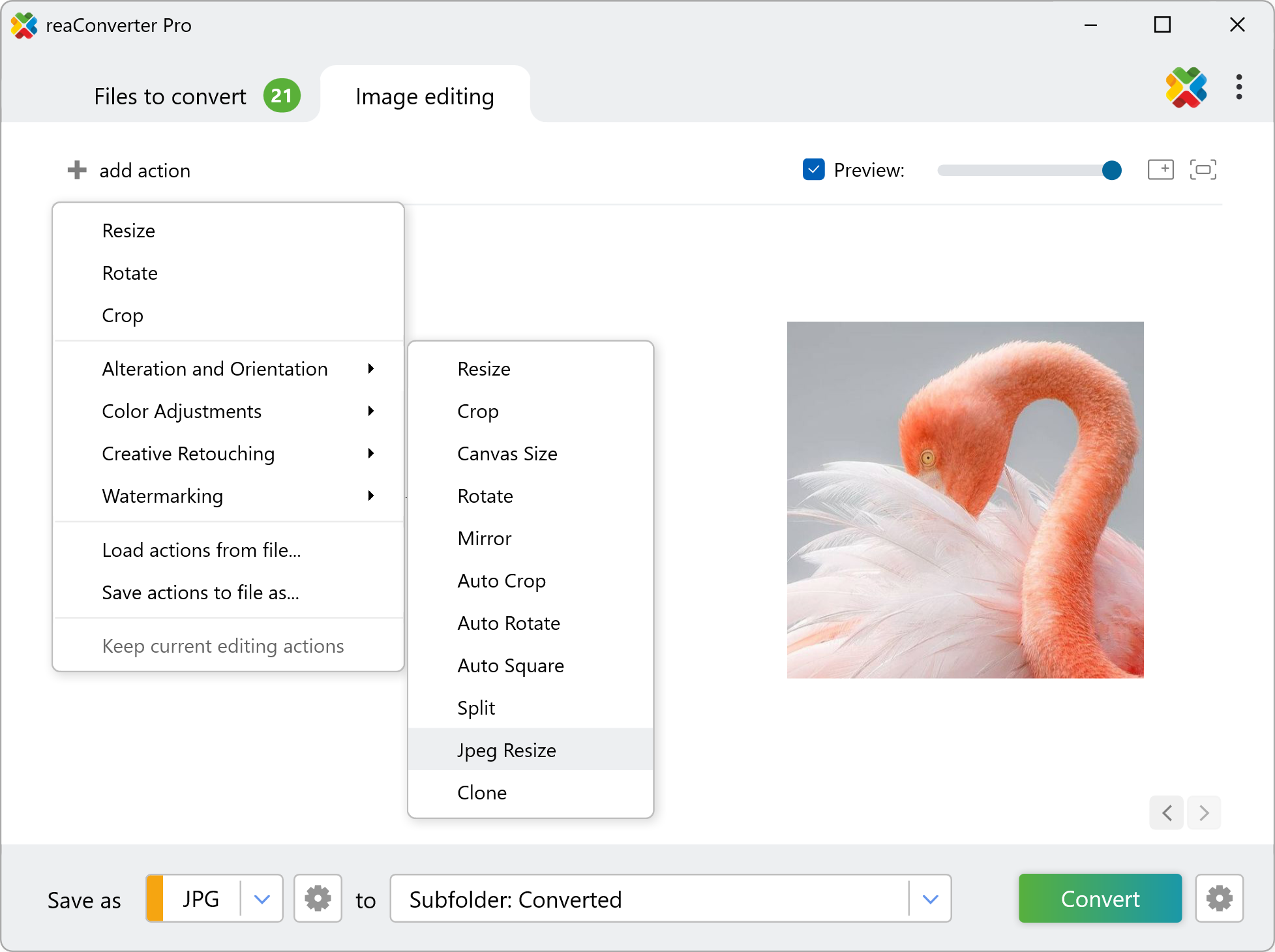This screenshot has height=952, width=1275.
Task: Switch to the Files to convert tab
Action: pos(171,97)
